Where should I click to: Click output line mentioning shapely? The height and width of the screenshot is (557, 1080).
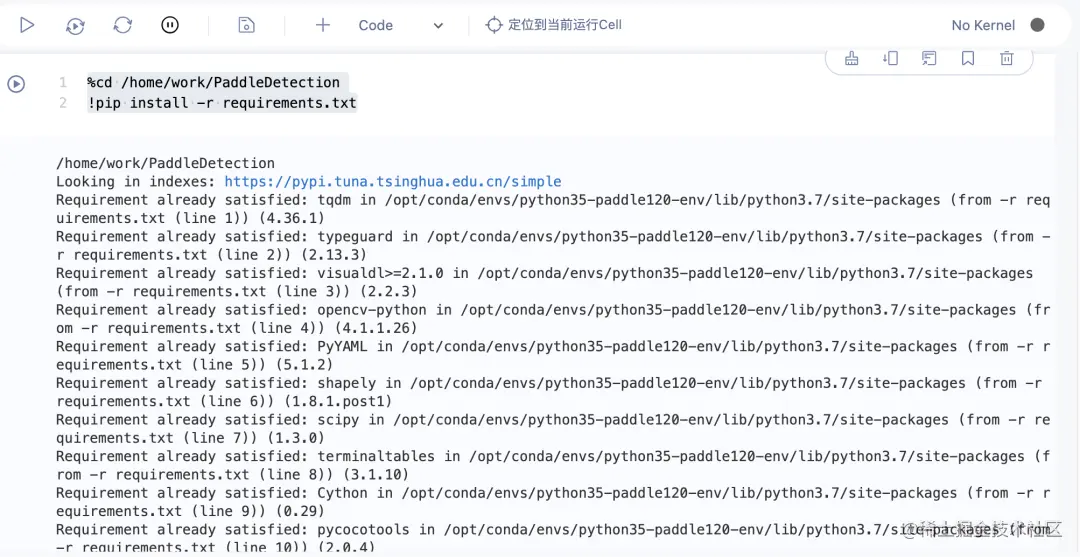point(549,392)
